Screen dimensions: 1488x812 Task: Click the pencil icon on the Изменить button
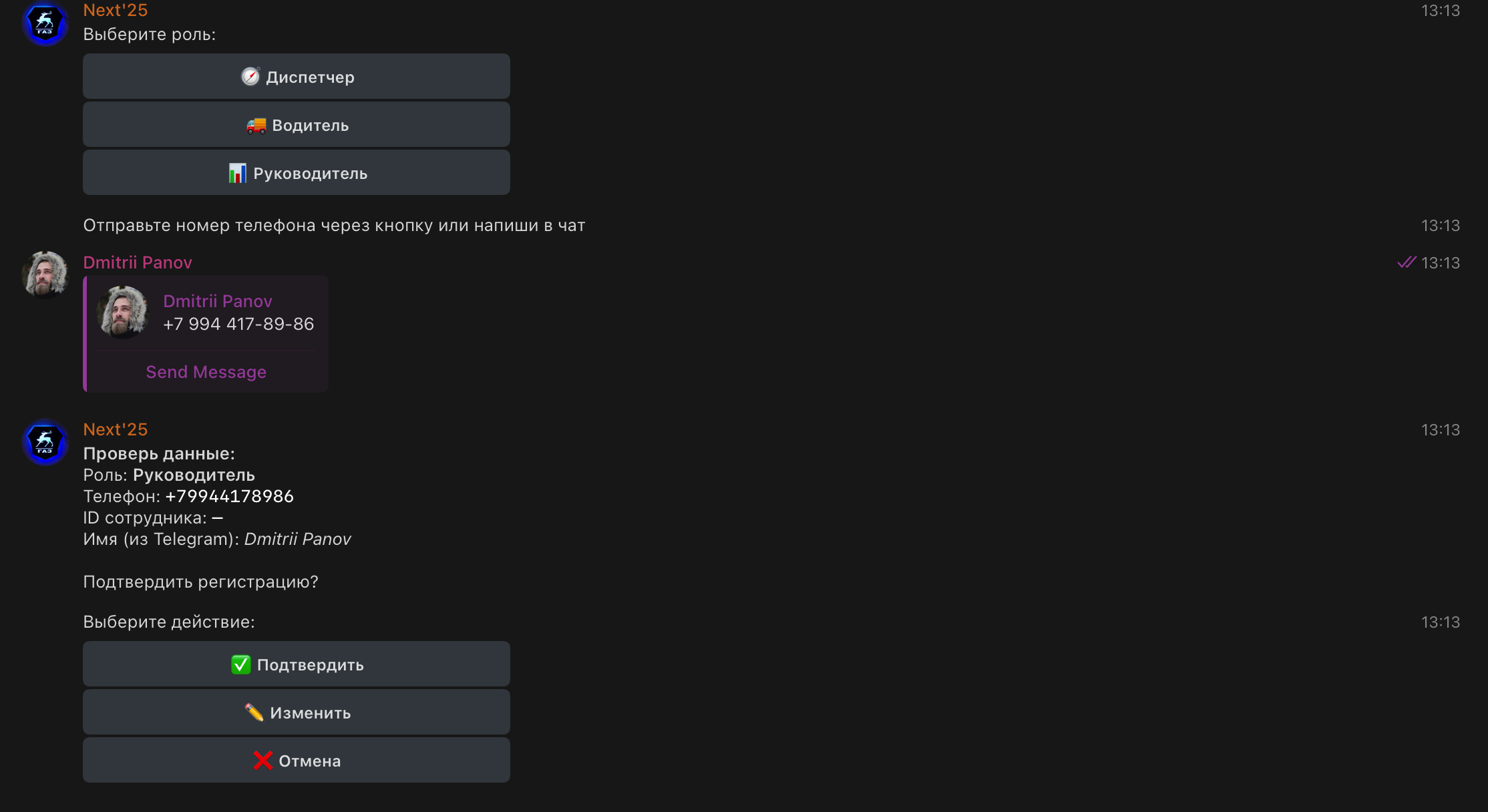pyautogui.click(x=254, y=713)
